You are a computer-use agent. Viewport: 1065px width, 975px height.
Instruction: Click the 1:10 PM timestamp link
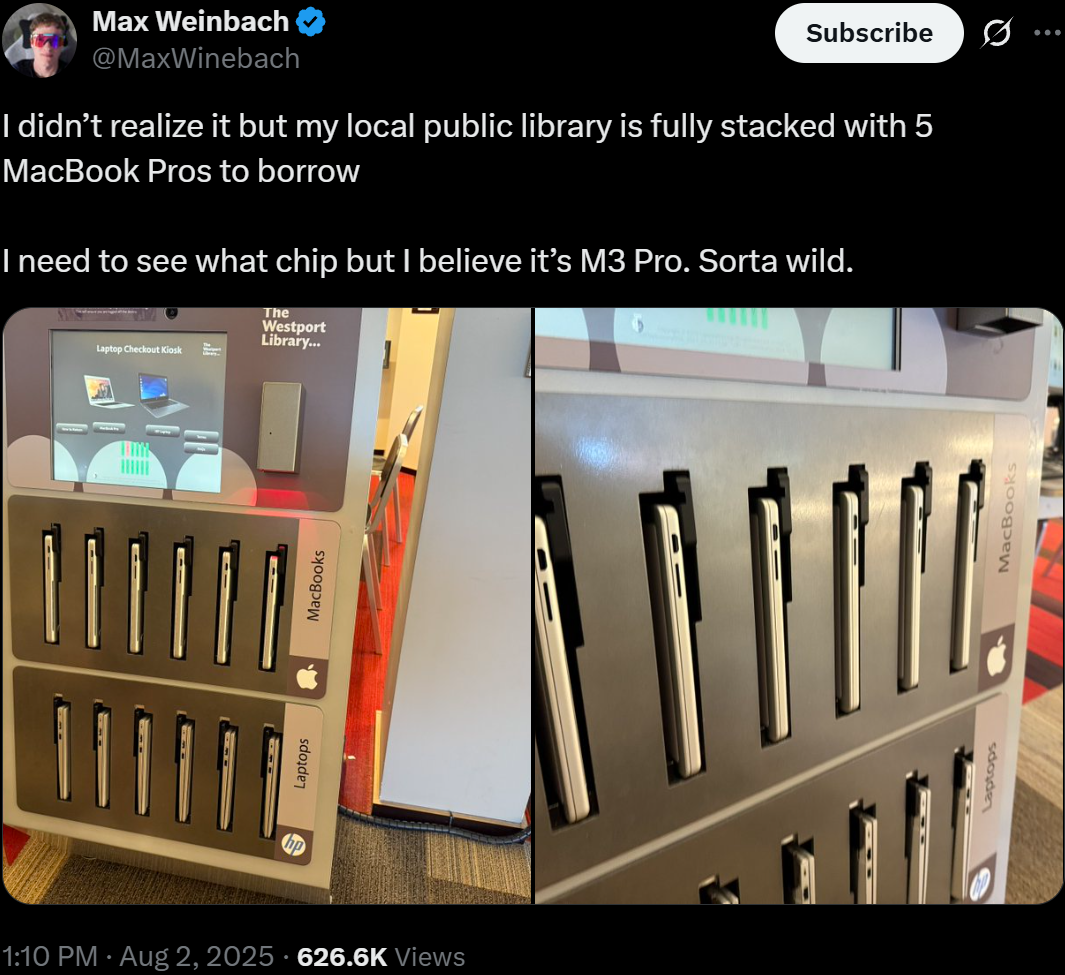50,956
